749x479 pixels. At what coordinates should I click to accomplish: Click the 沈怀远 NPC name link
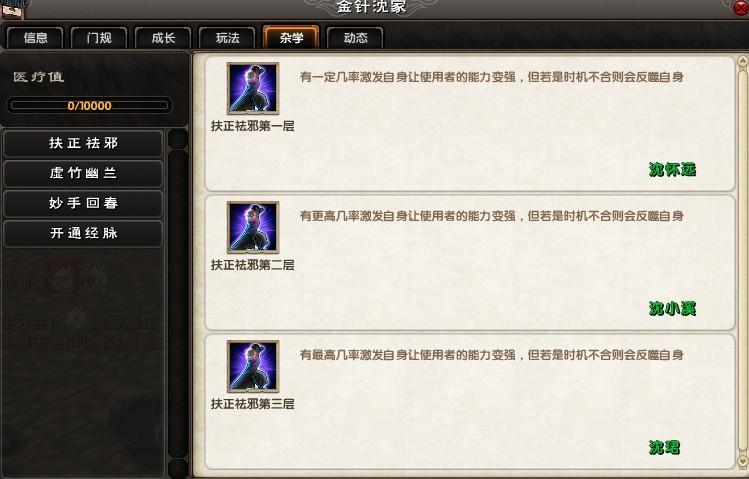(x=672, y=170)
